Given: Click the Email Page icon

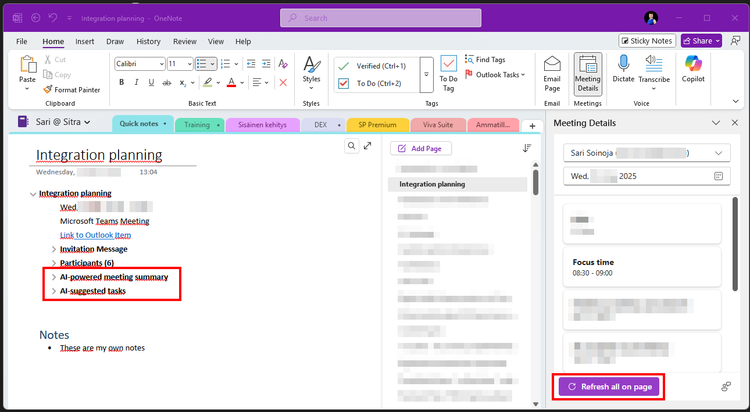Looking at the screenshot, I should coord(552,74).
